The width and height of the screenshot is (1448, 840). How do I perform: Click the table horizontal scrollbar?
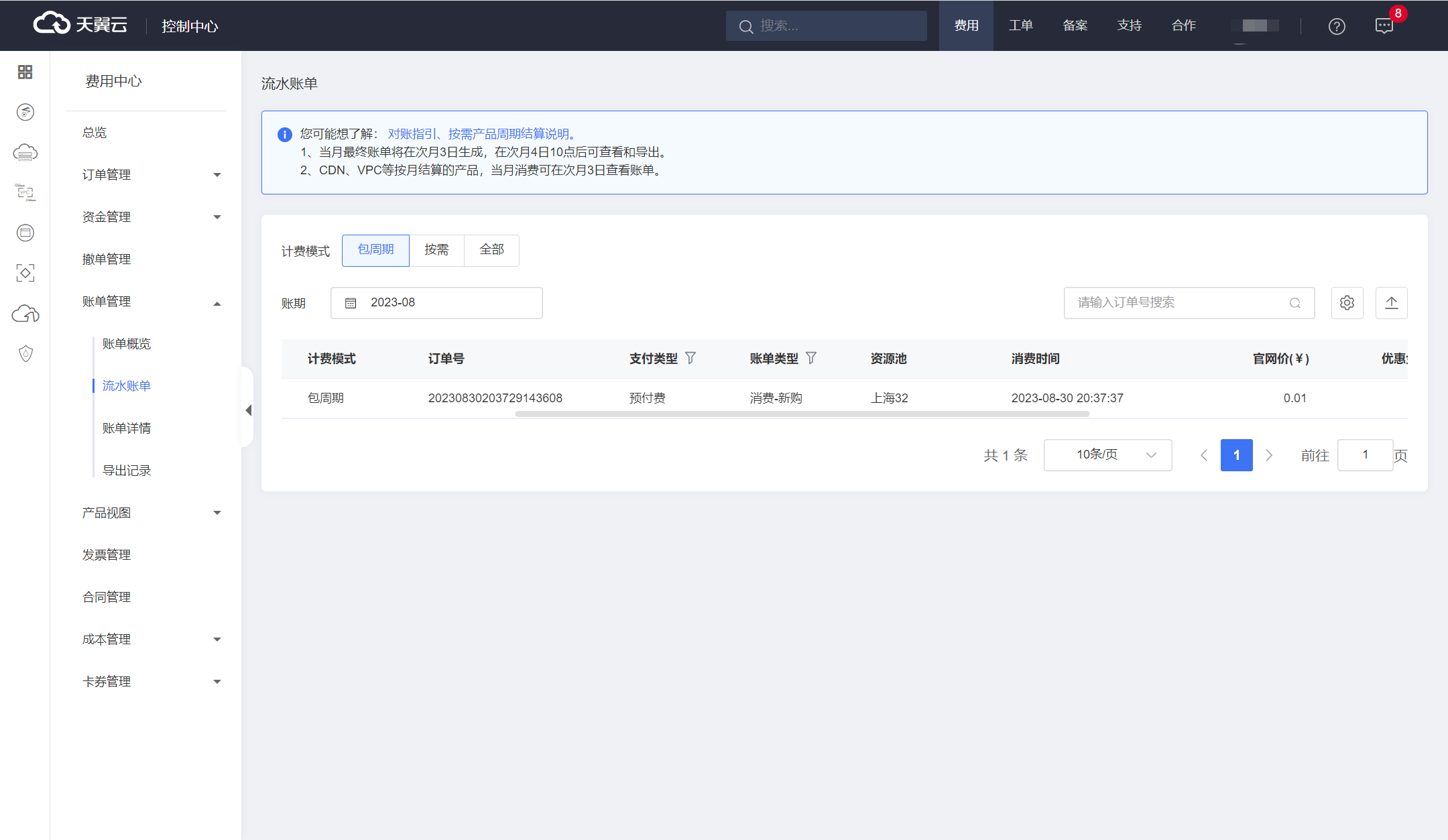[x=802, y=414]
